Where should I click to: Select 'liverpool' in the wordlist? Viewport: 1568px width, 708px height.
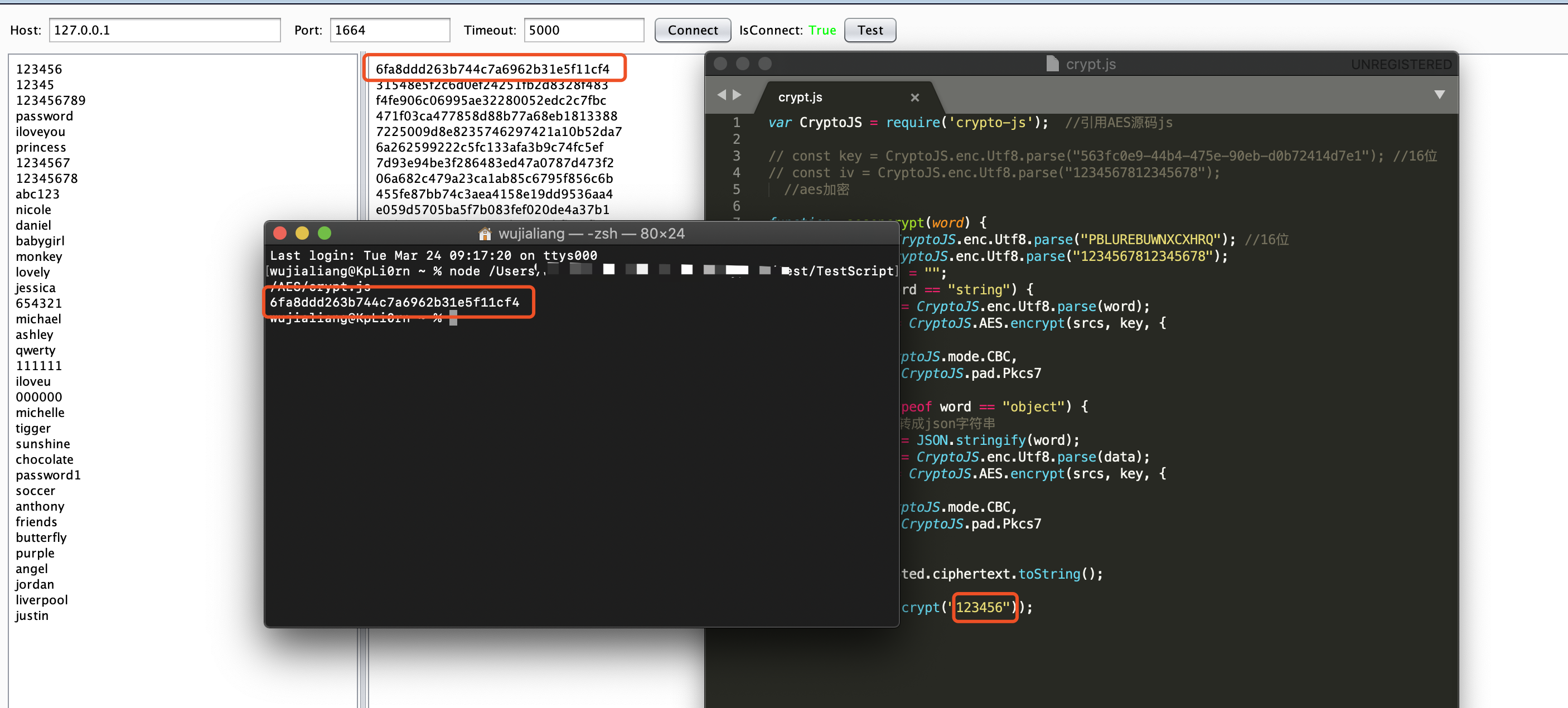[x=42, y=600]
